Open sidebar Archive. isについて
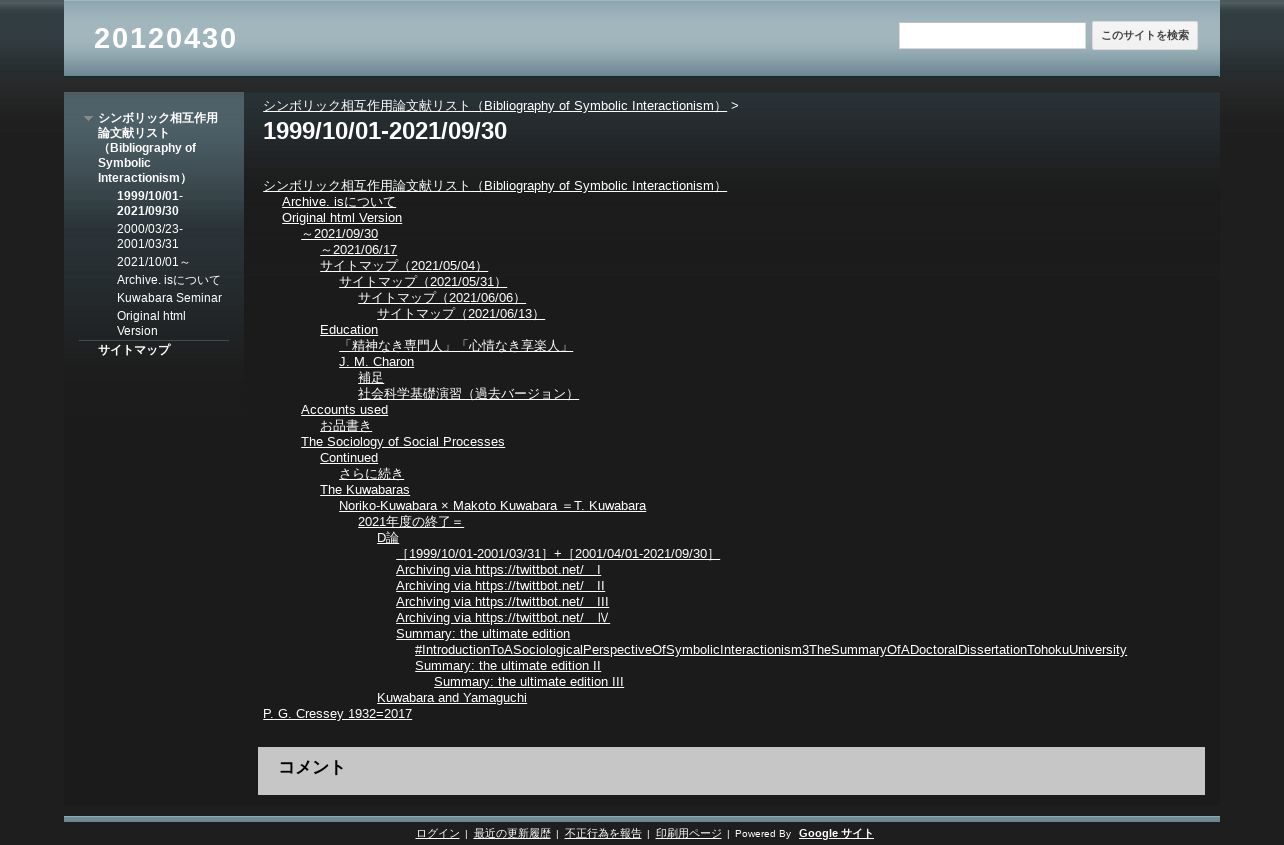Screen dimensions: 1284x845 pyautogui.click(x=169, y=280)
